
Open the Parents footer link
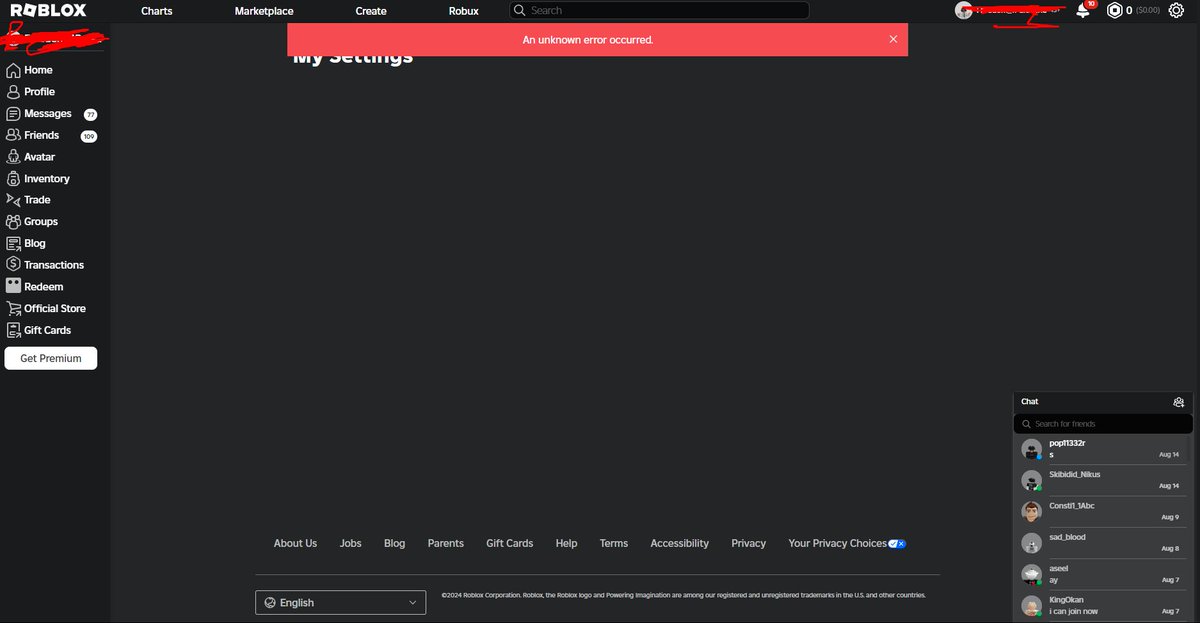(446, 543)
